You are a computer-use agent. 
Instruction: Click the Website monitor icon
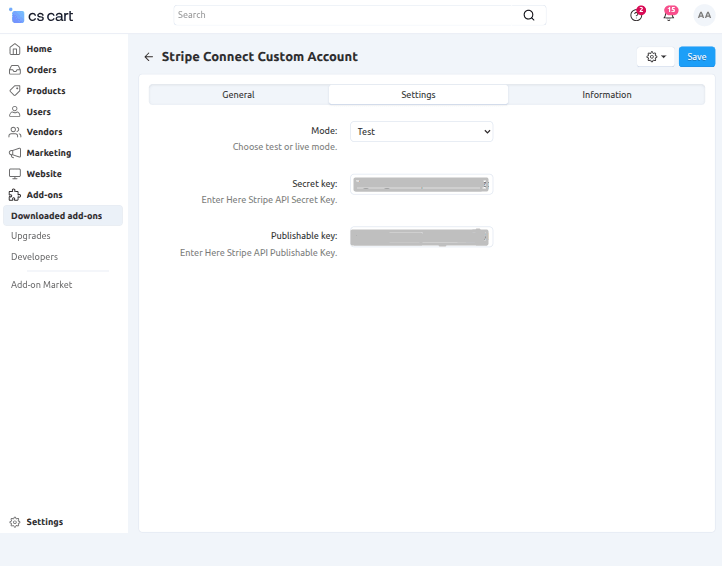pos(15,174)
